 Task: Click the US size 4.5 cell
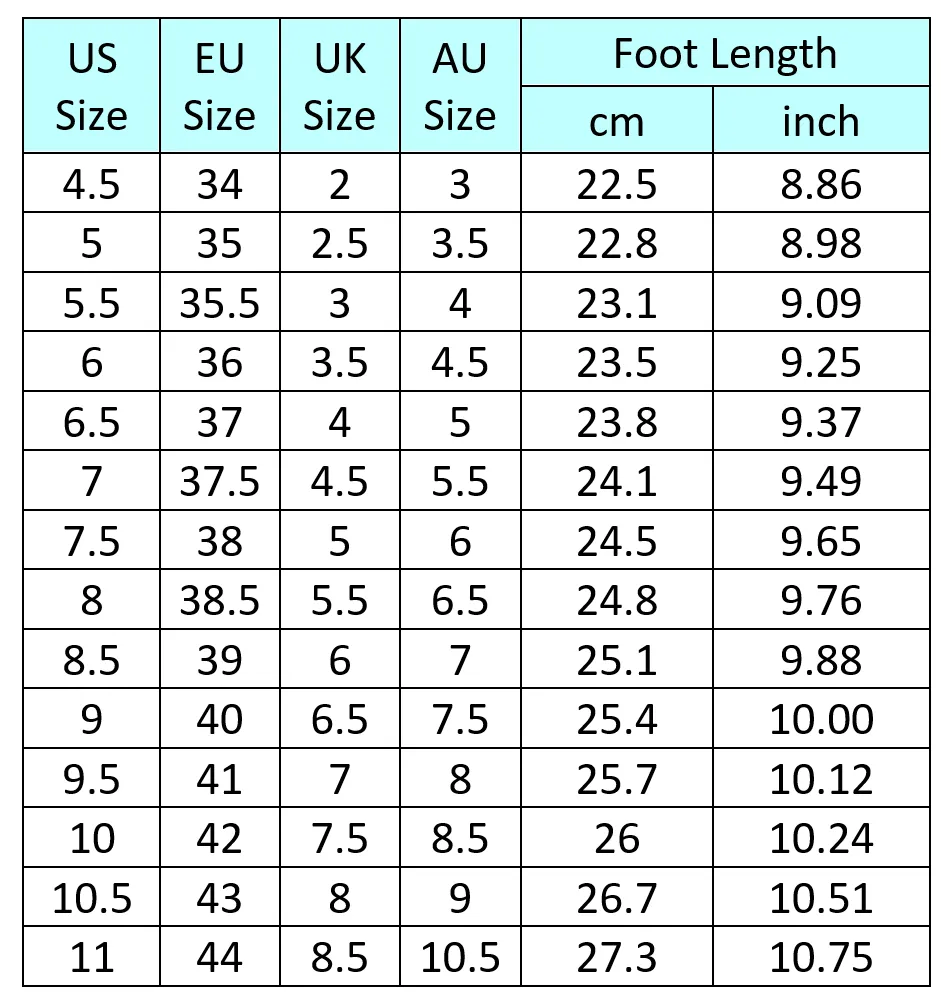(91, 183)
